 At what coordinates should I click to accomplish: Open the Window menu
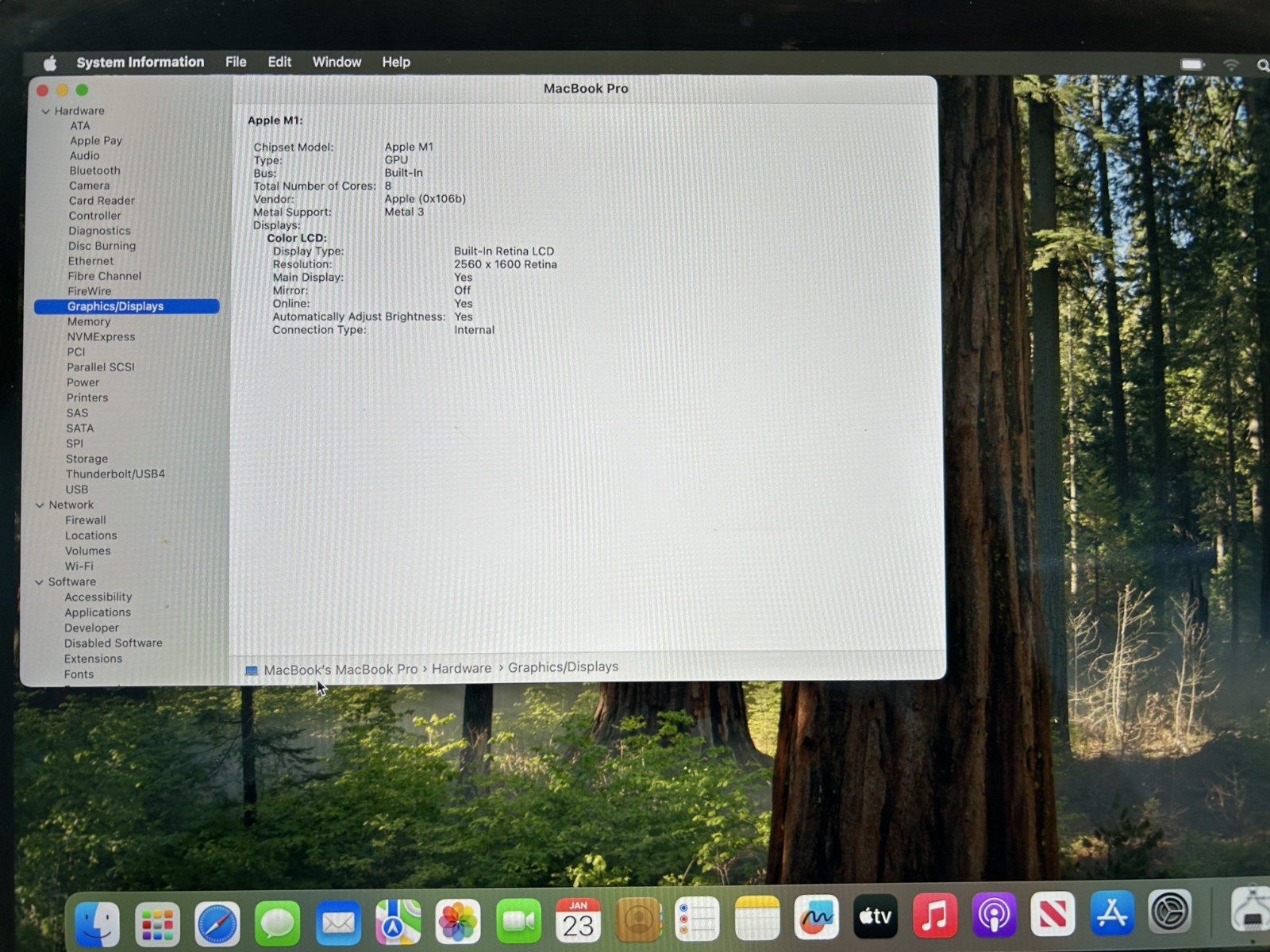pyautogui.click(x=337, y=62)
